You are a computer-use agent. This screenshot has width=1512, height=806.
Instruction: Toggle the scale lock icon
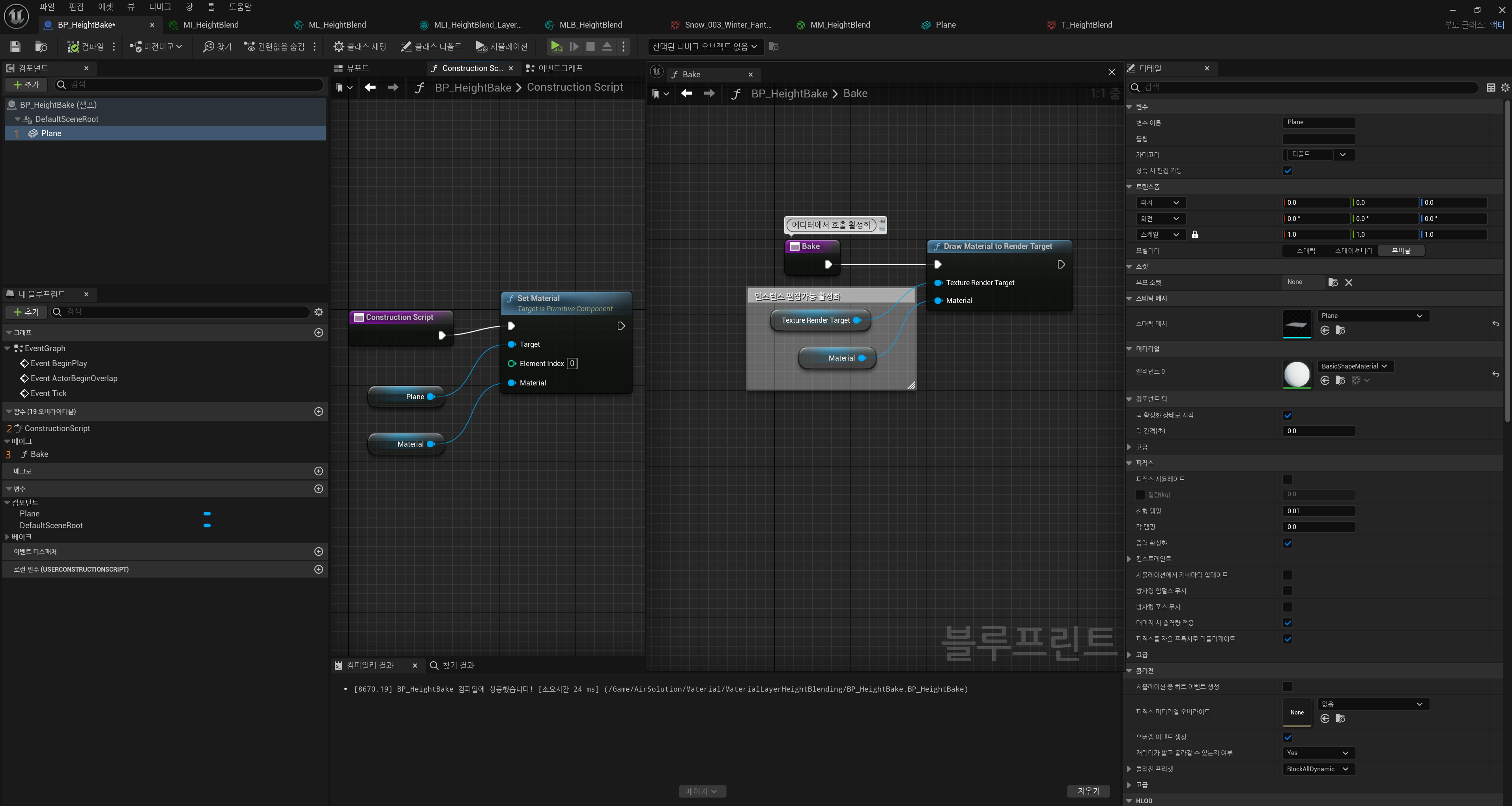tap(1194, 234)
